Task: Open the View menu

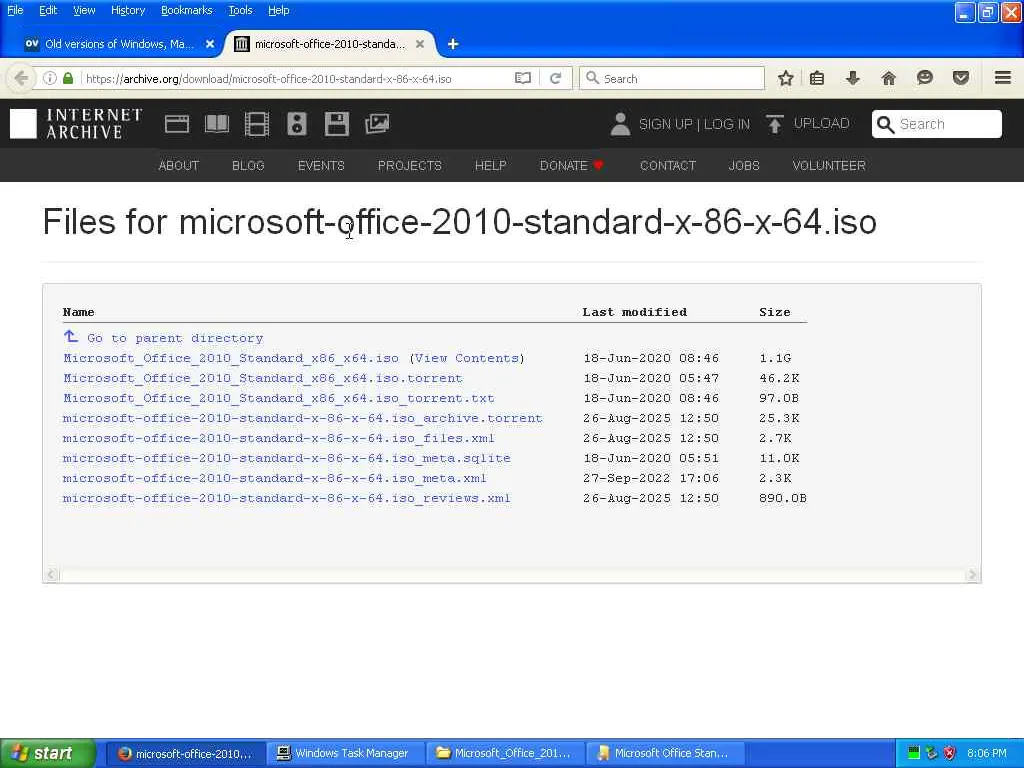Action: click(x=84, y=10)
